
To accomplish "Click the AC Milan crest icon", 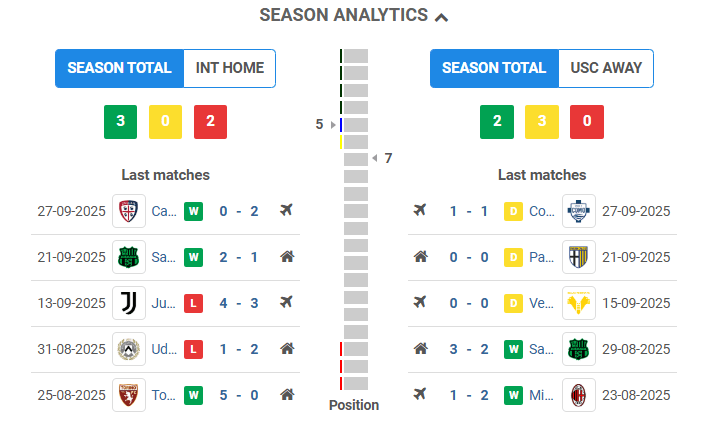I will click(x=579, y=395).
